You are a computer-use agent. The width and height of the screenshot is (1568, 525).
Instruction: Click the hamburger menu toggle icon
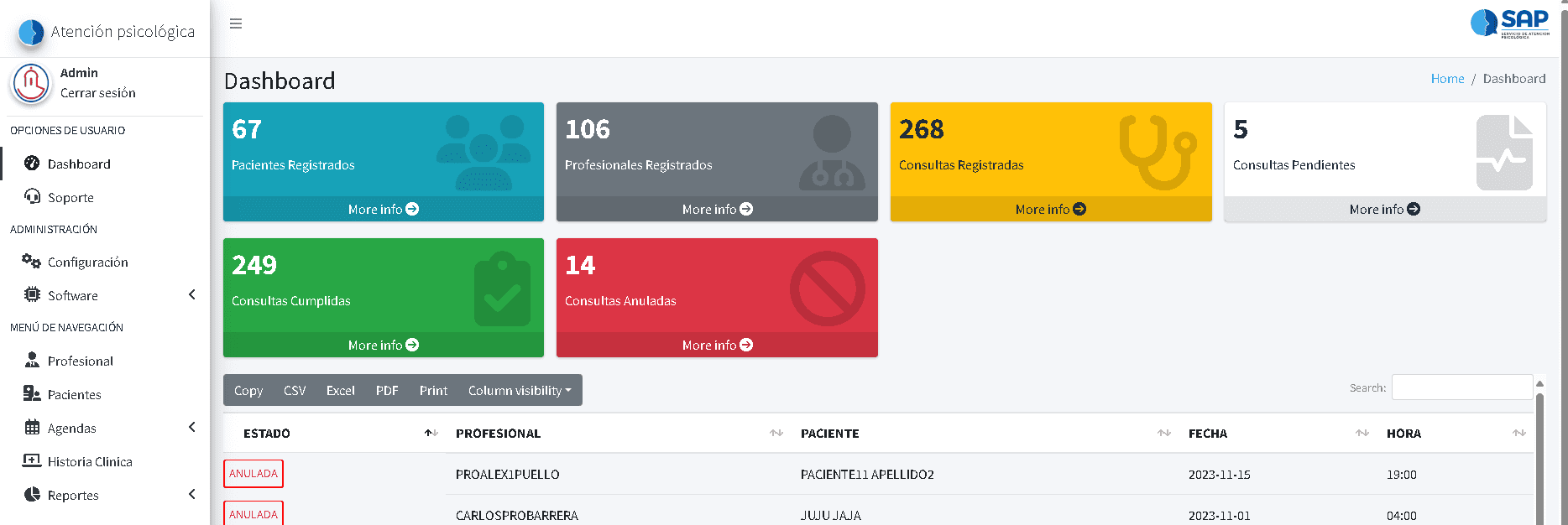coord(236,23)
